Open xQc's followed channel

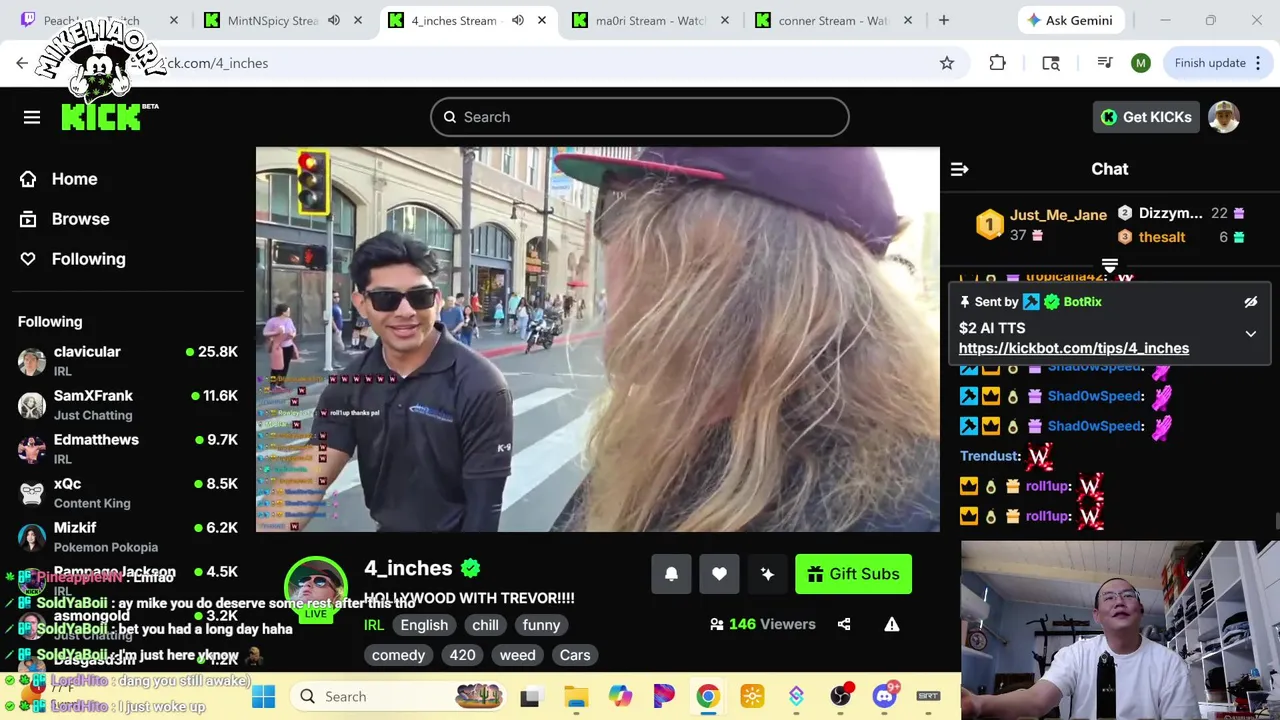[128, 493]
